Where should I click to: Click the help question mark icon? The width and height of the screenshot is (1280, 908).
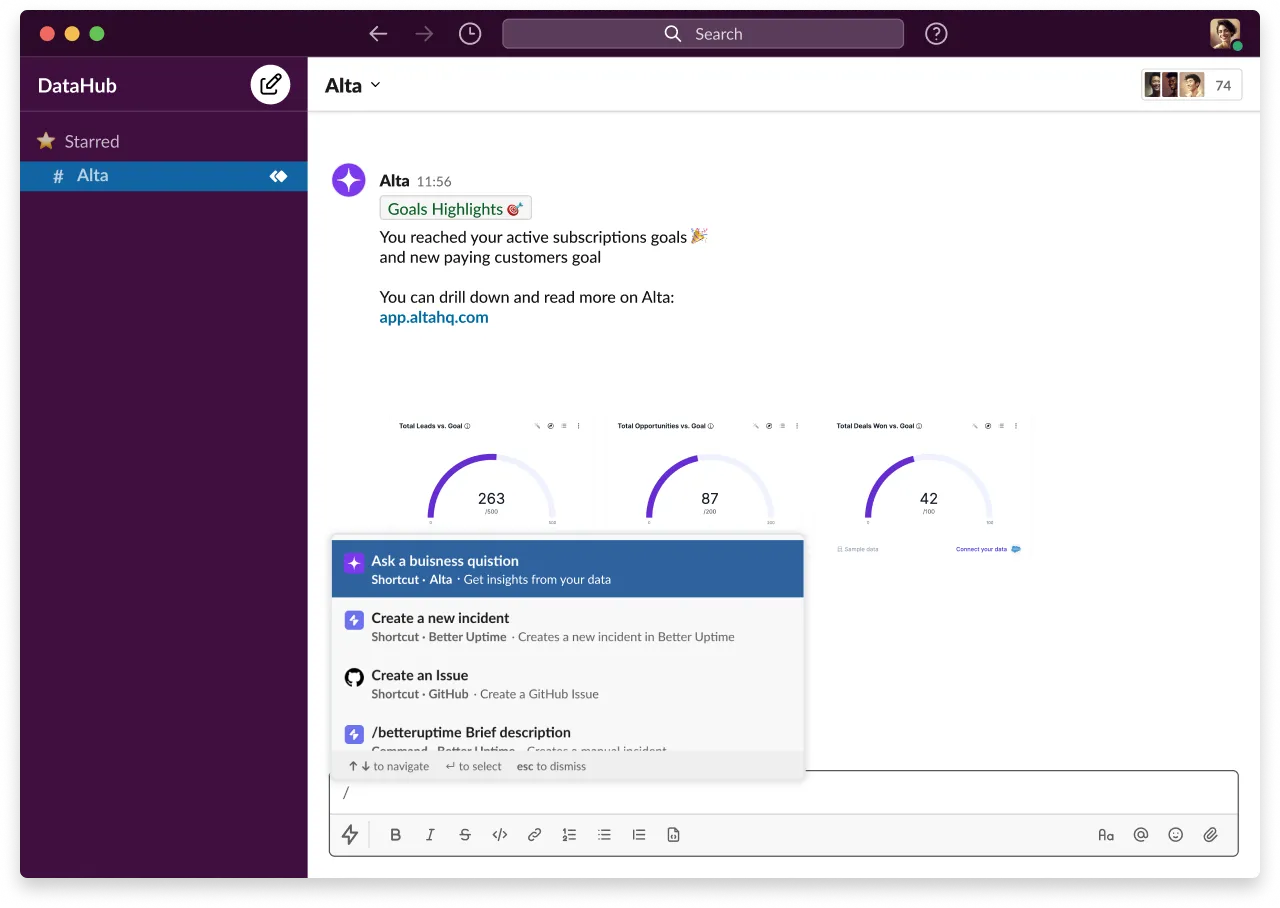click(936, 34)
